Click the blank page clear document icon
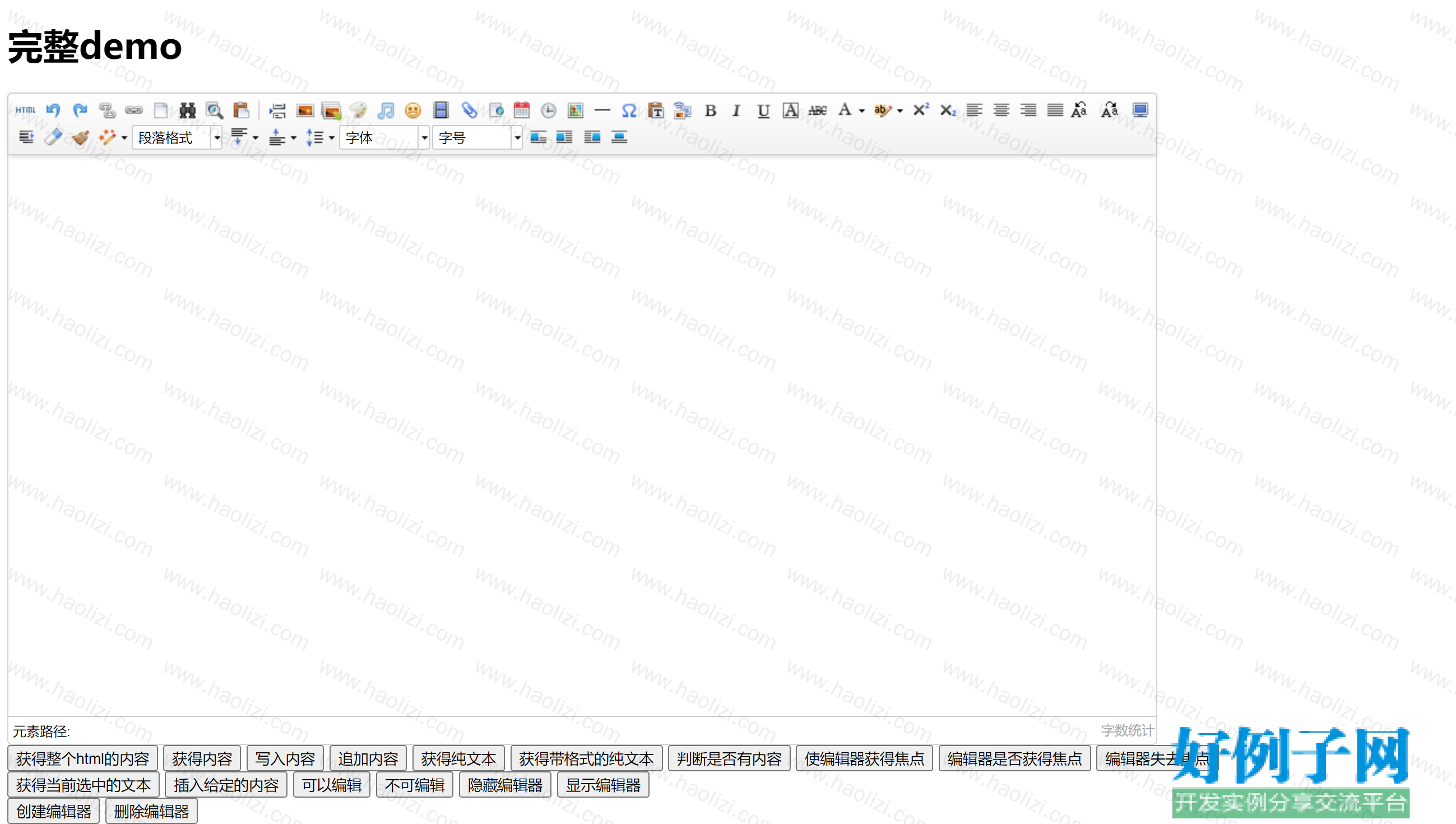This screenshot has width=1456, height=824. pyautogui.click(x=161, y=110)
